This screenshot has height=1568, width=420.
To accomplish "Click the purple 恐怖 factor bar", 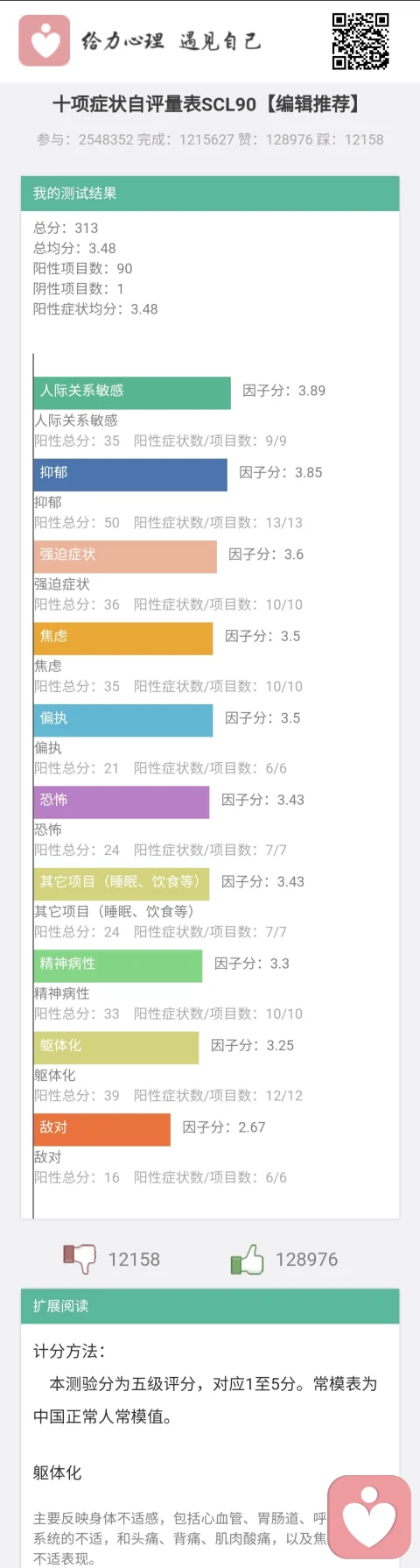I will point(122,800).
